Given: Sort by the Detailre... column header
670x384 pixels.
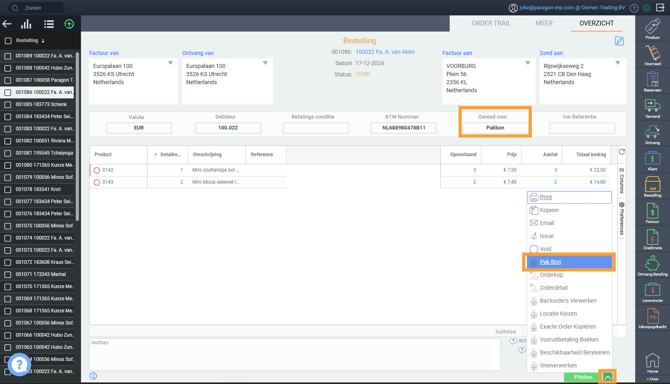Looking at the screenshot, I should pos(168,155).
